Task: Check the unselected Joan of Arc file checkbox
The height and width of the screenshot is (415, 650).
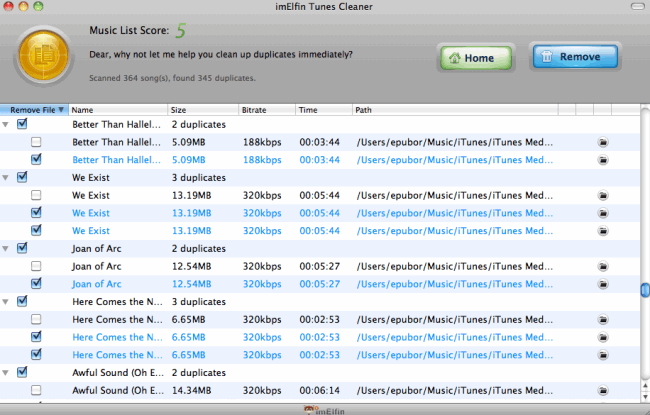Action: click(36, 266)
